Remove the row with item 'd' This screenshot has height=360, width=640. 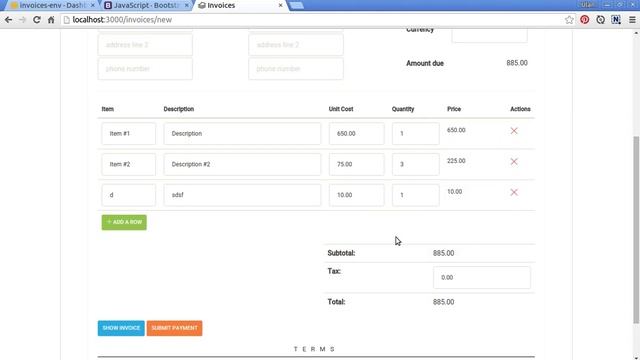(514, 192)
